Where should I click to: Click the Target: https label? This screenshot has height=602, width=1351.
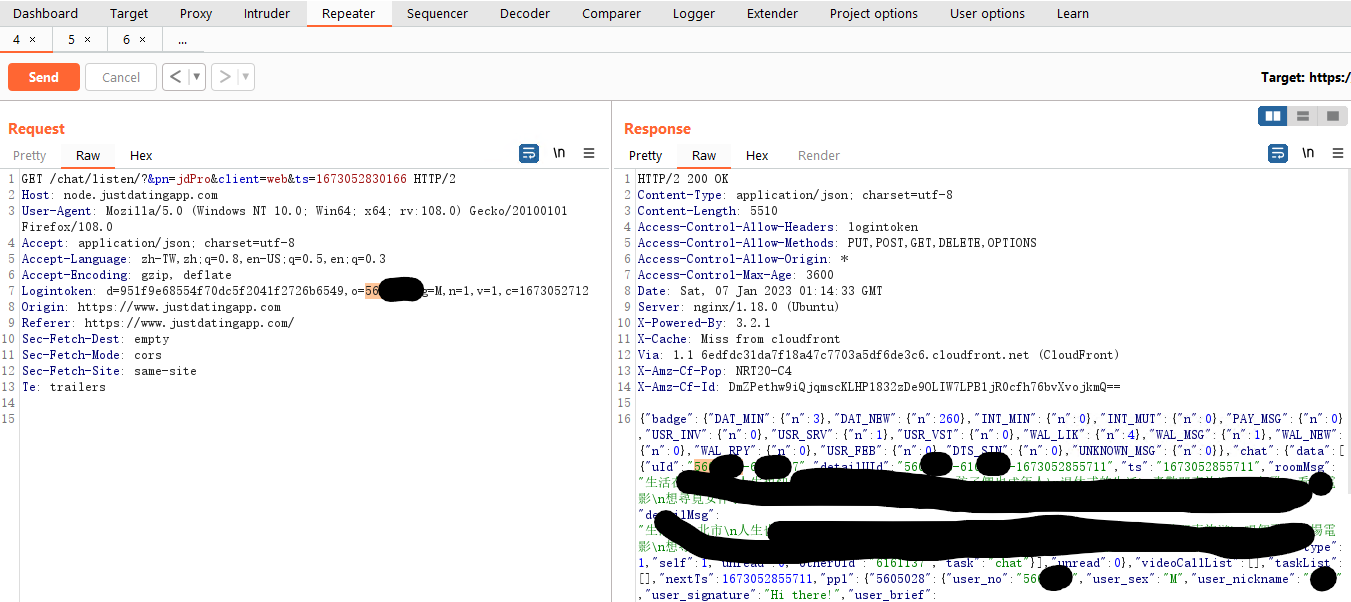tap(1305, 77)
